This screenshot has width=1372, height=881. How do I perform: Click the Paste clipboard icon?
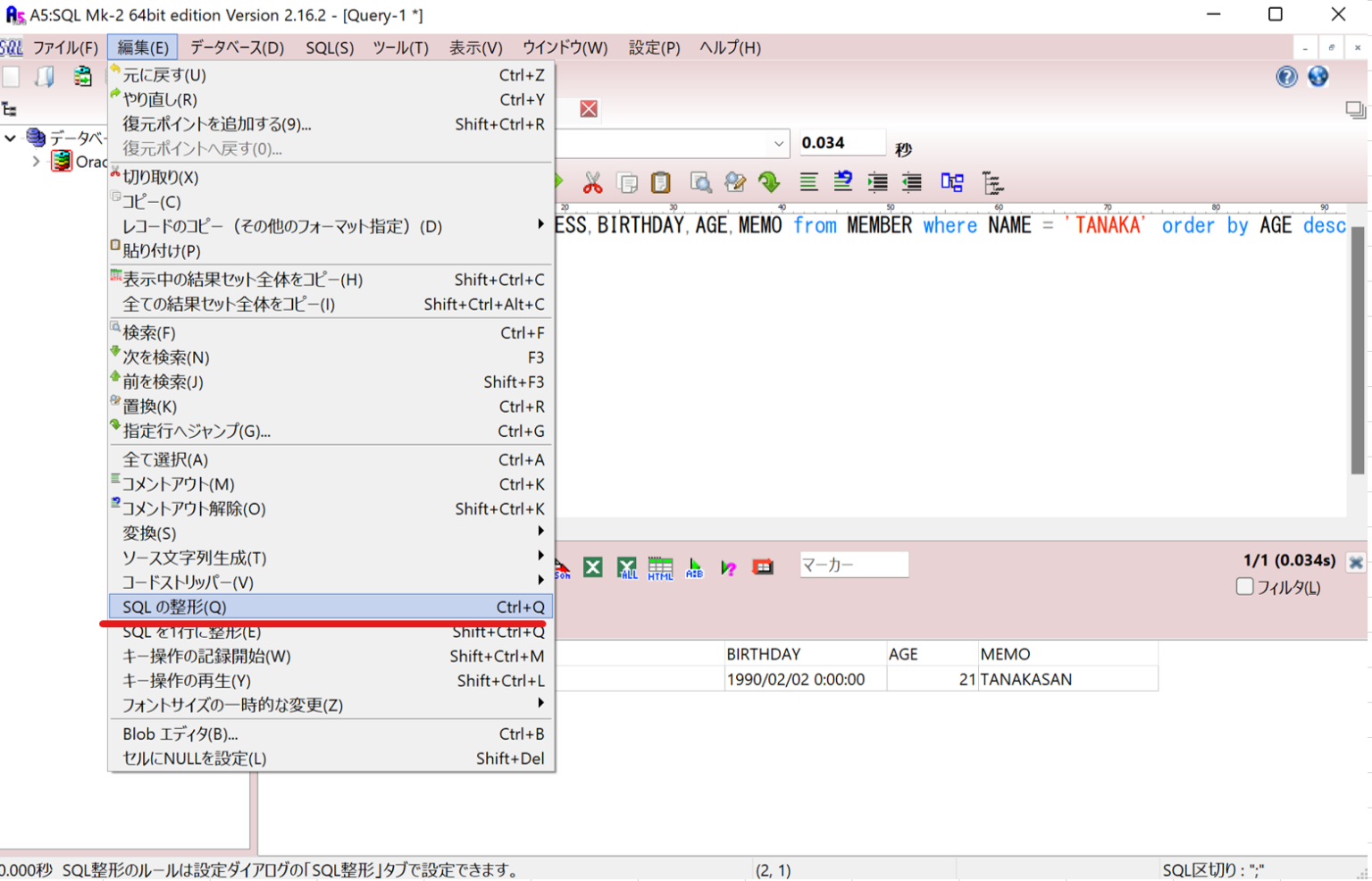(x=660, y=181)
